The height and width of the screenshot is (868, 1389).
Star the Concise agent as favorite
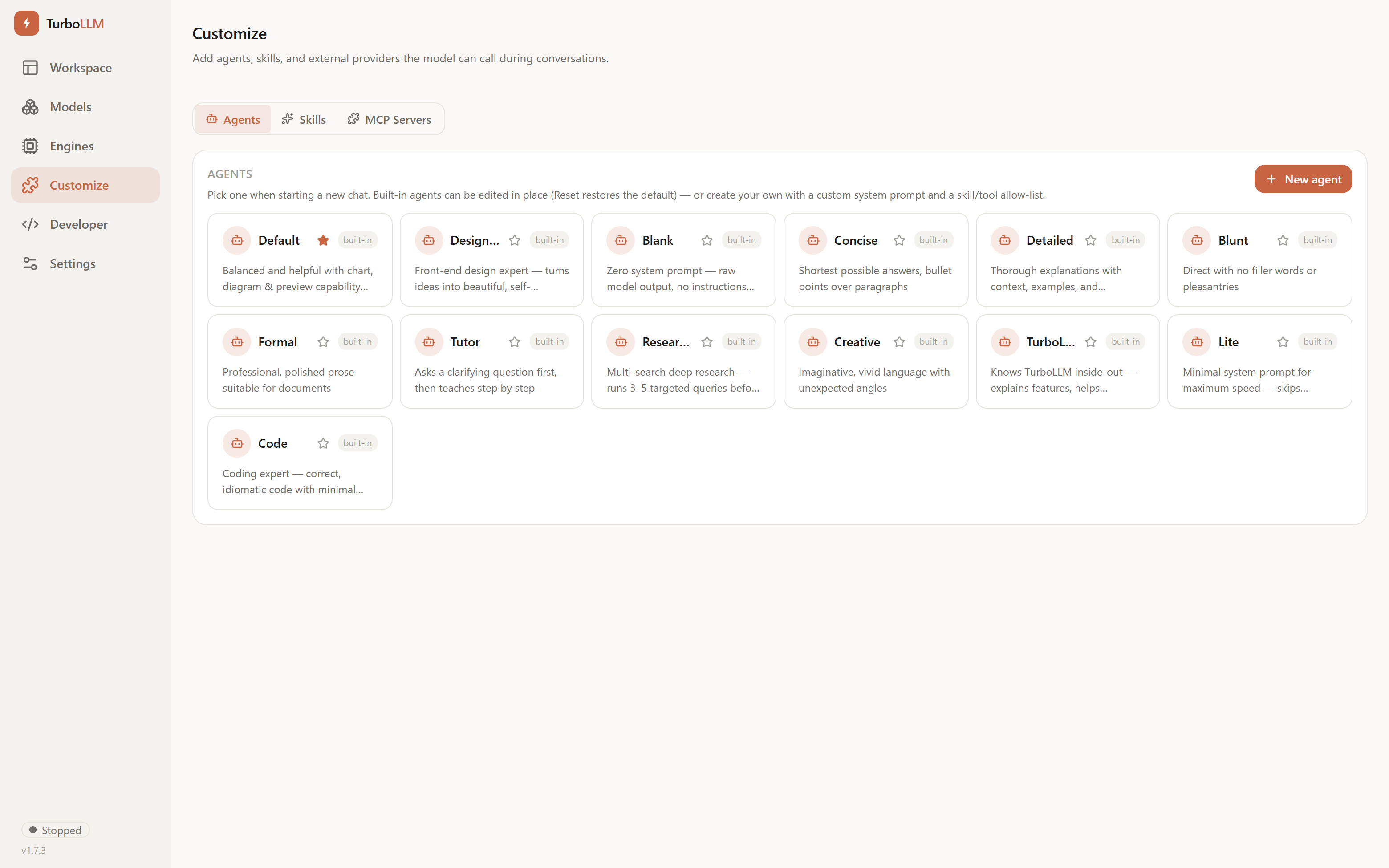click(x=899, y=240)
